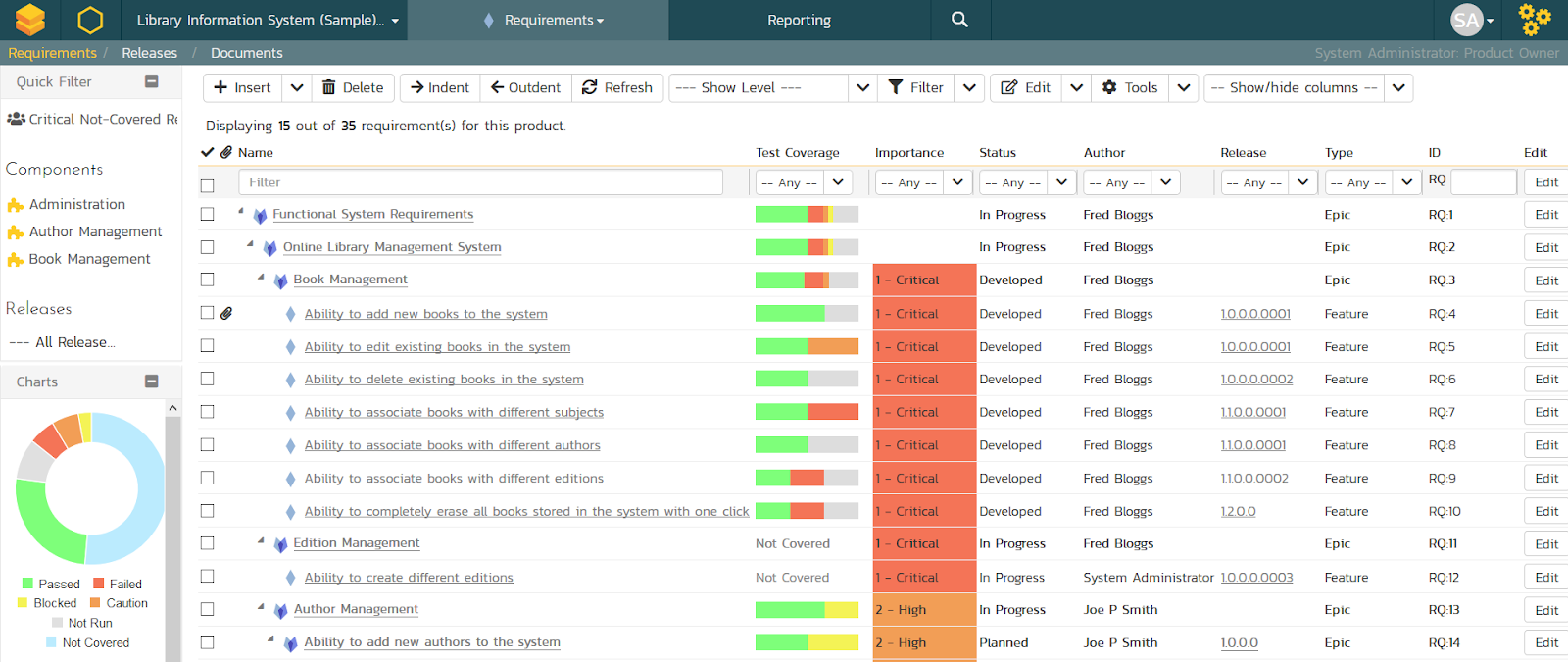The height and width of the screenshot is (662, 1568).
Task: Check the box for Book Management row
Action: click(x=207, y=280)
